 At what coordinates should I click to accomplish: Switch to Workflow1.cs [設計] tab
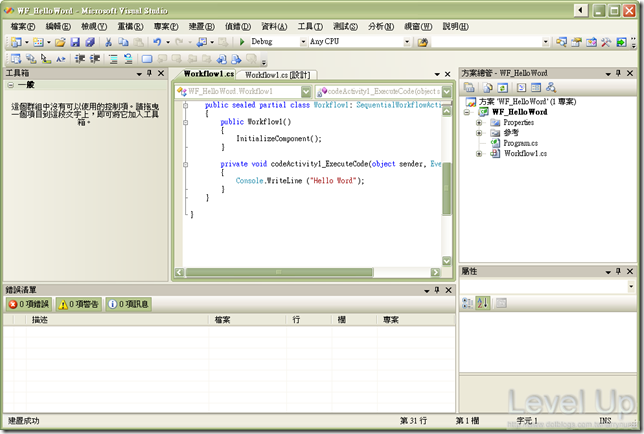click(x=278, y=75)
